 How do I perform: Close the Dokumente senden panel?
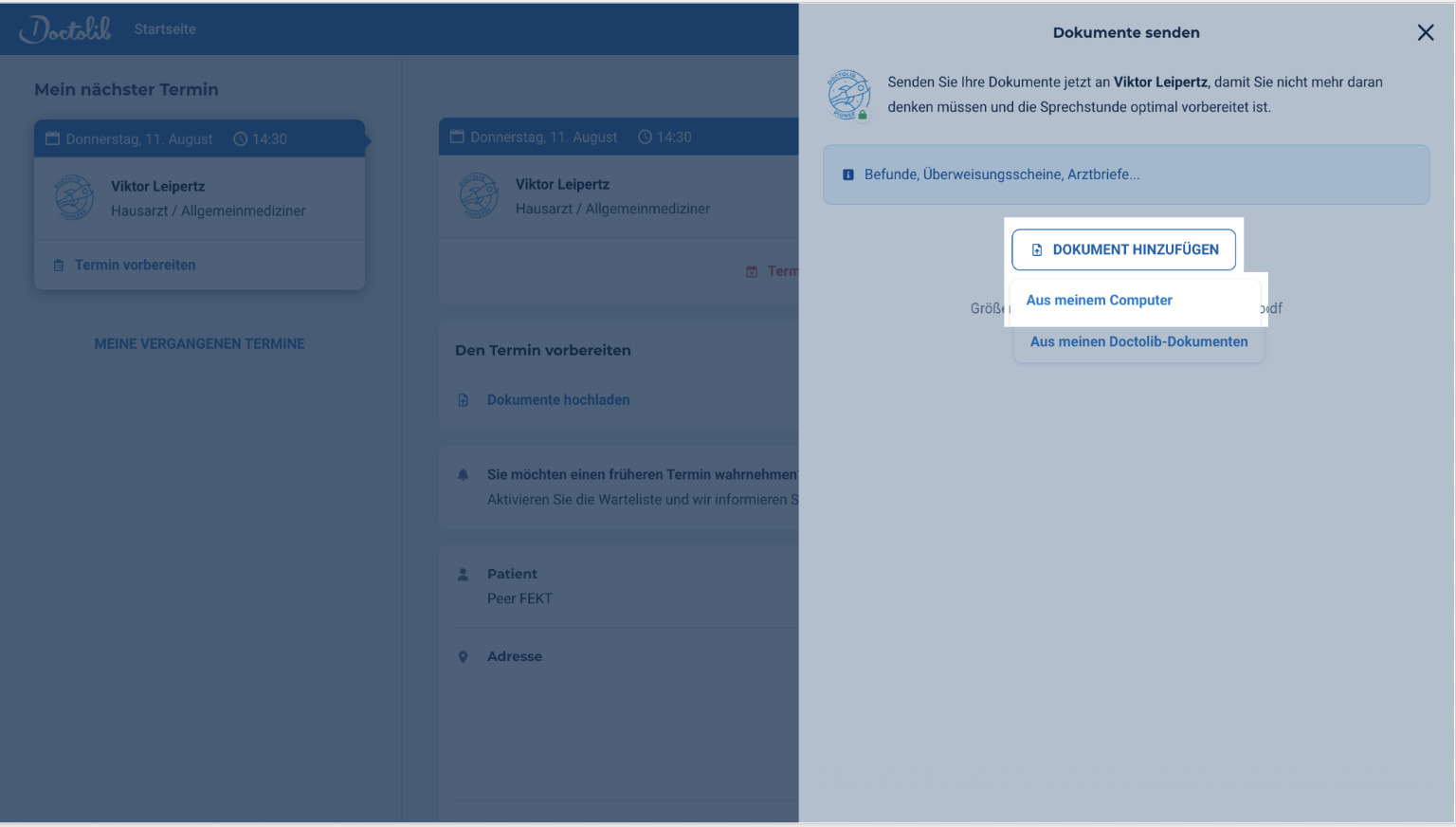[1425, 33]
